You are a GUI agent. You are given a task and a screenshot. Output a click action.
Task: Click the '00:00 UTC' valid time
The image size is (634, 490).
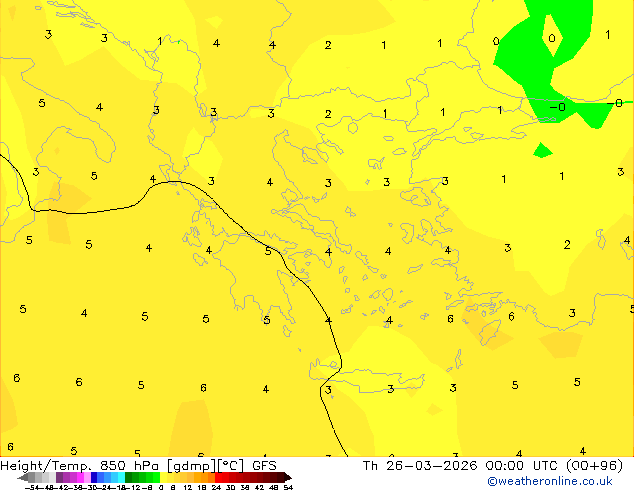pos(524,466)
